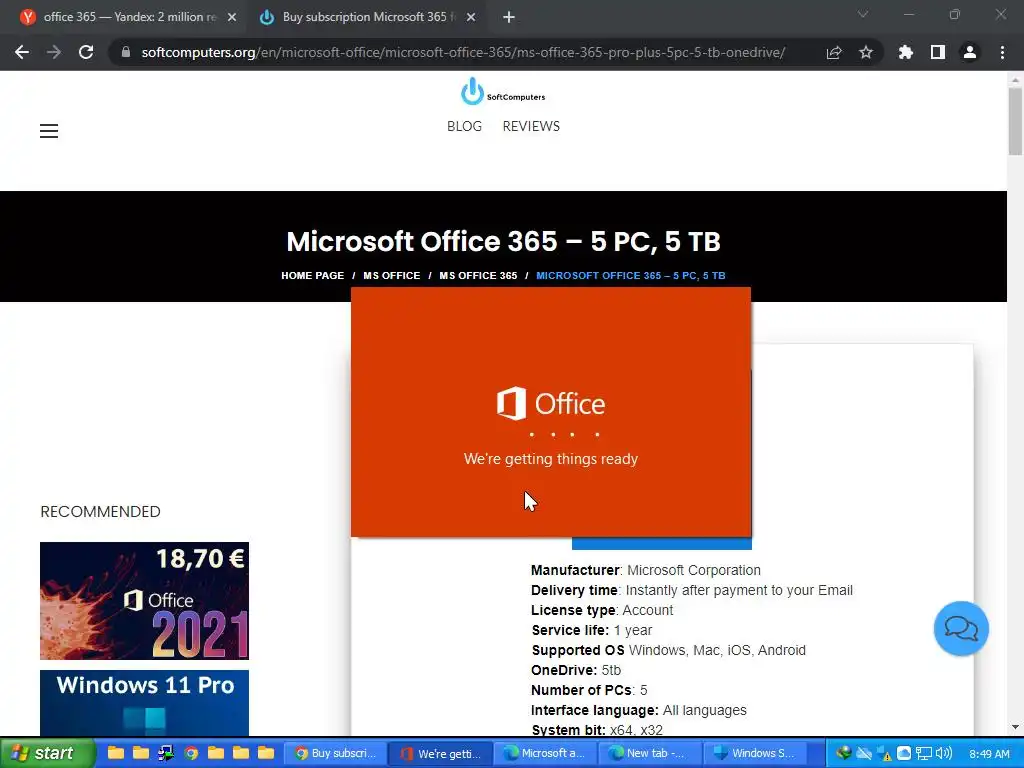Click the RECOMMENDED sidebar heading
The width and height of the screenshot is (1024, 768).
click(x=101, y=511)
